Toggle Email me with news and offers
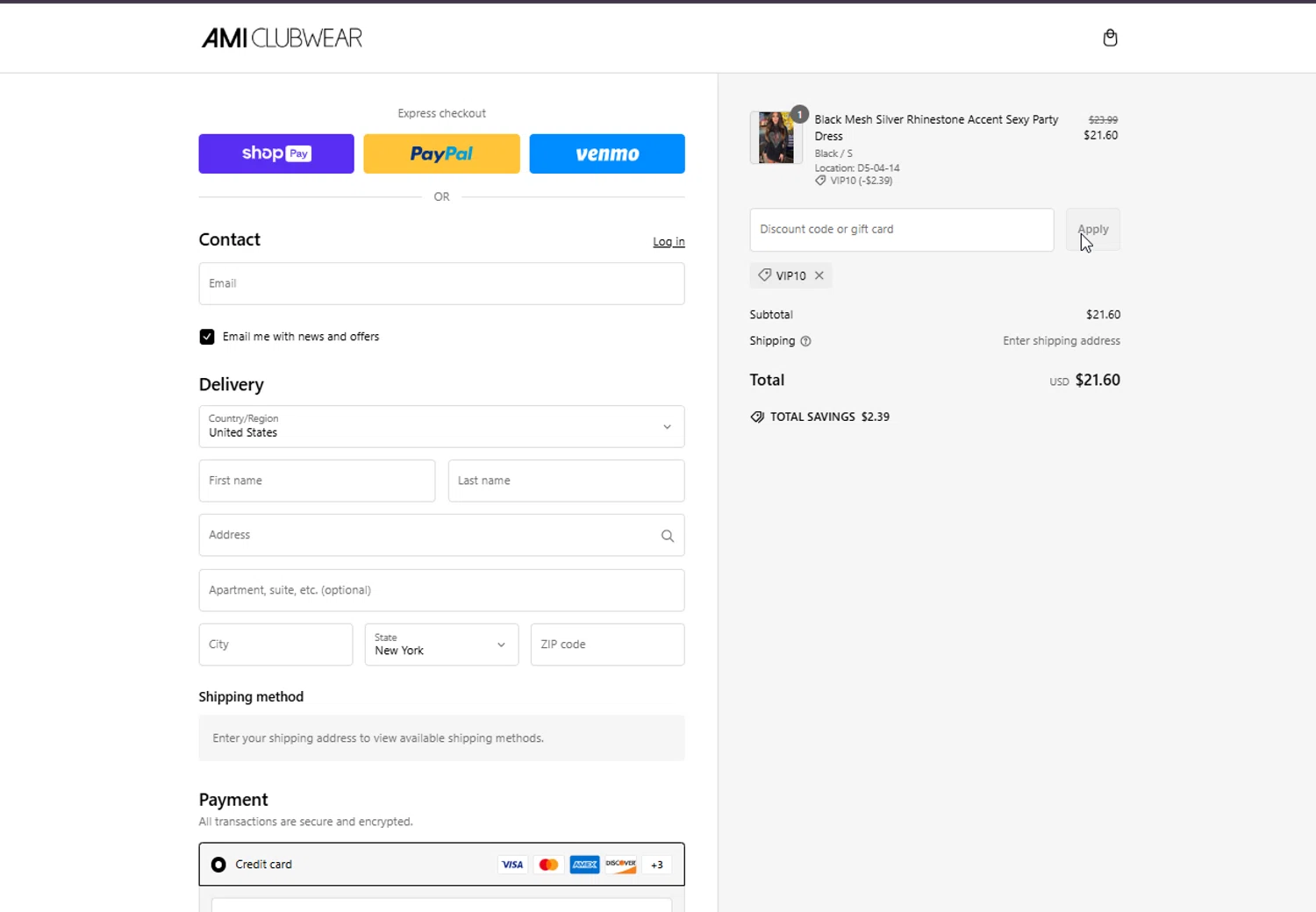1316x912 pixels. click(x=207, y=337)
